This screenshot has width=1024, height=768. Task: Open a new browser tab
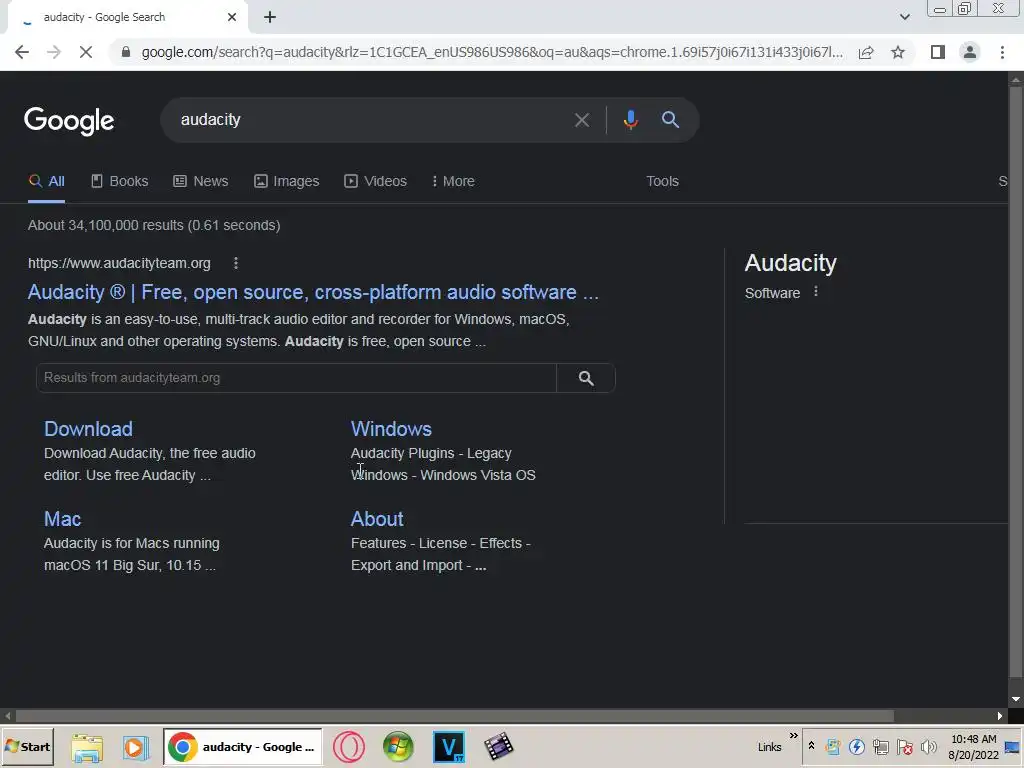coord(270,17)
